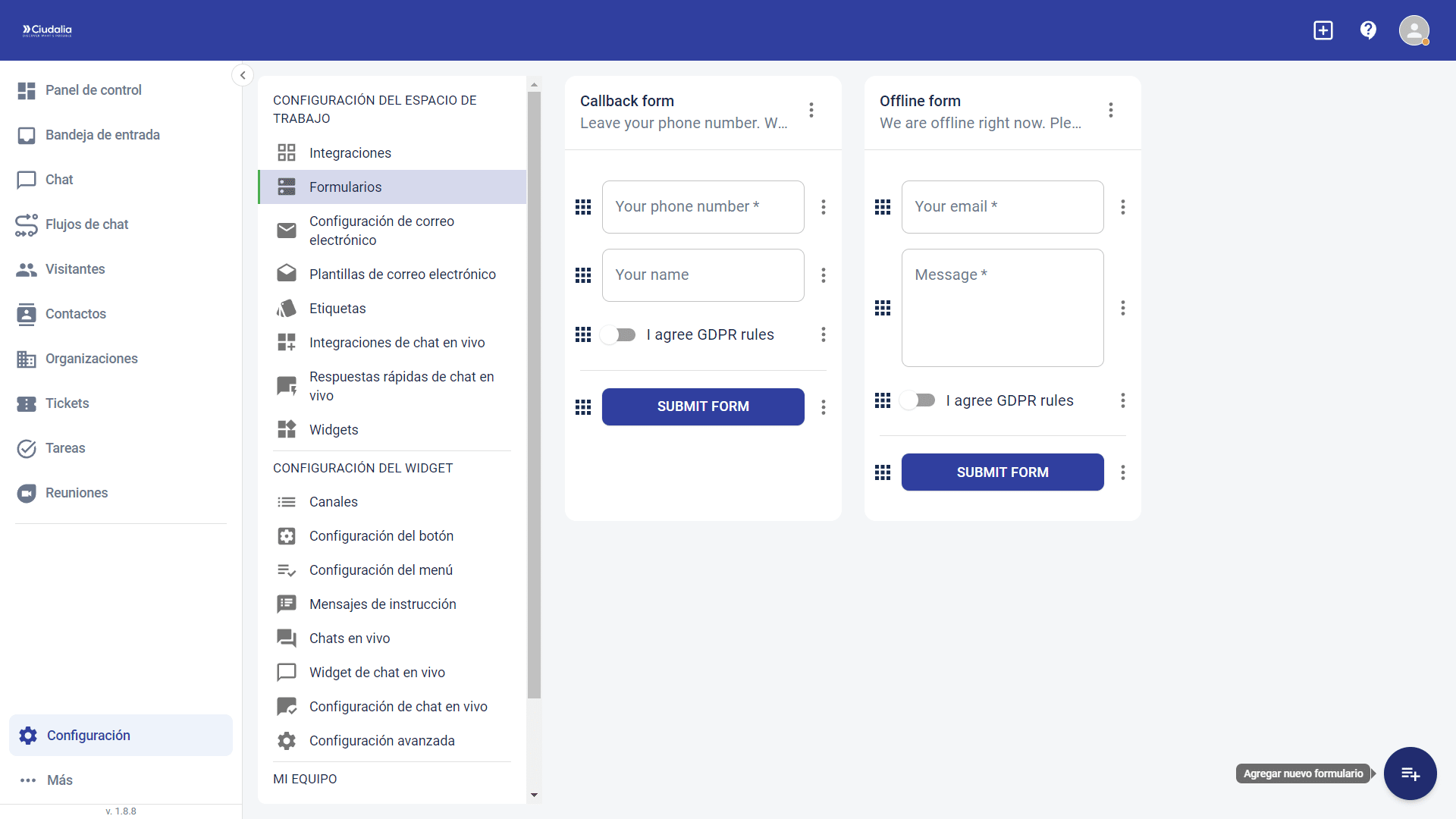Viewport: 1456px width, 819px height.
Task: Open Offline form three-dot menu
Action: (x=1111, y=110)
